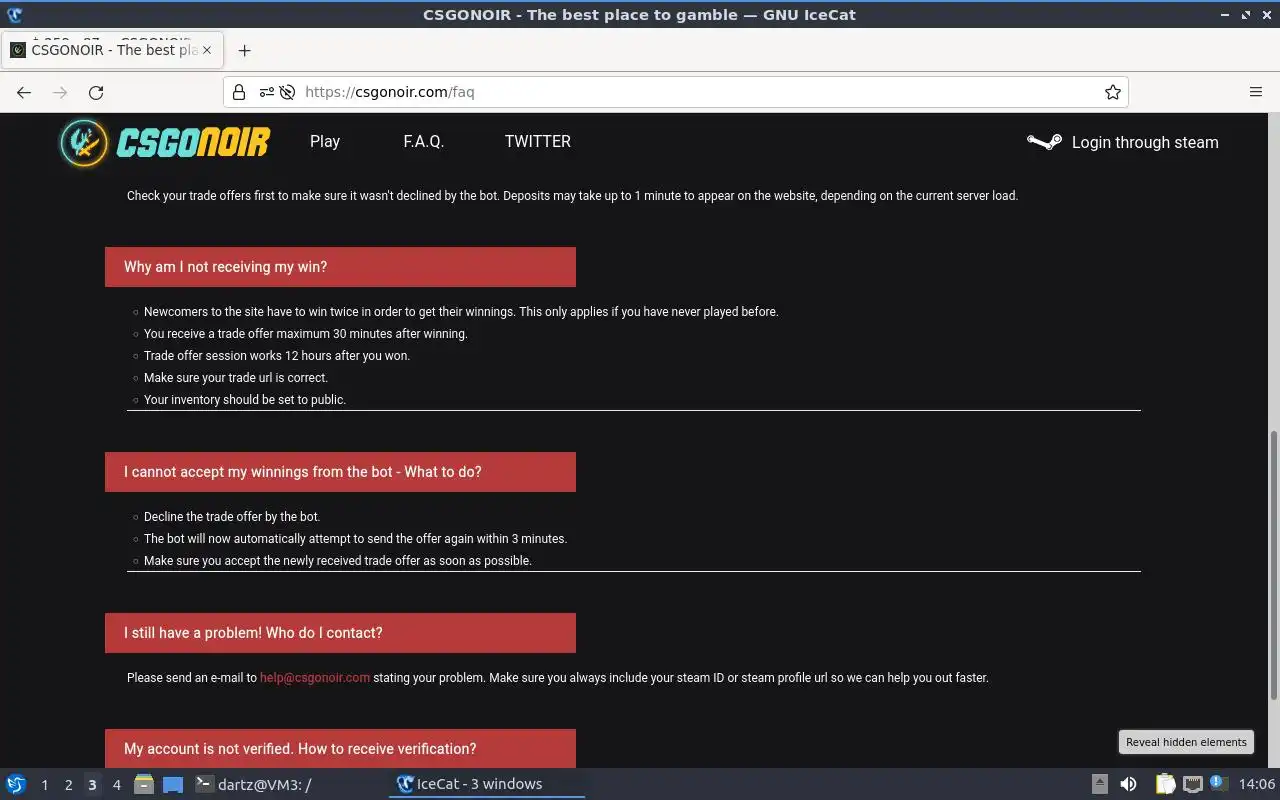
Task: Open the taskbar start menu icon
Action: pyautogui.click(x=16, y=784)
